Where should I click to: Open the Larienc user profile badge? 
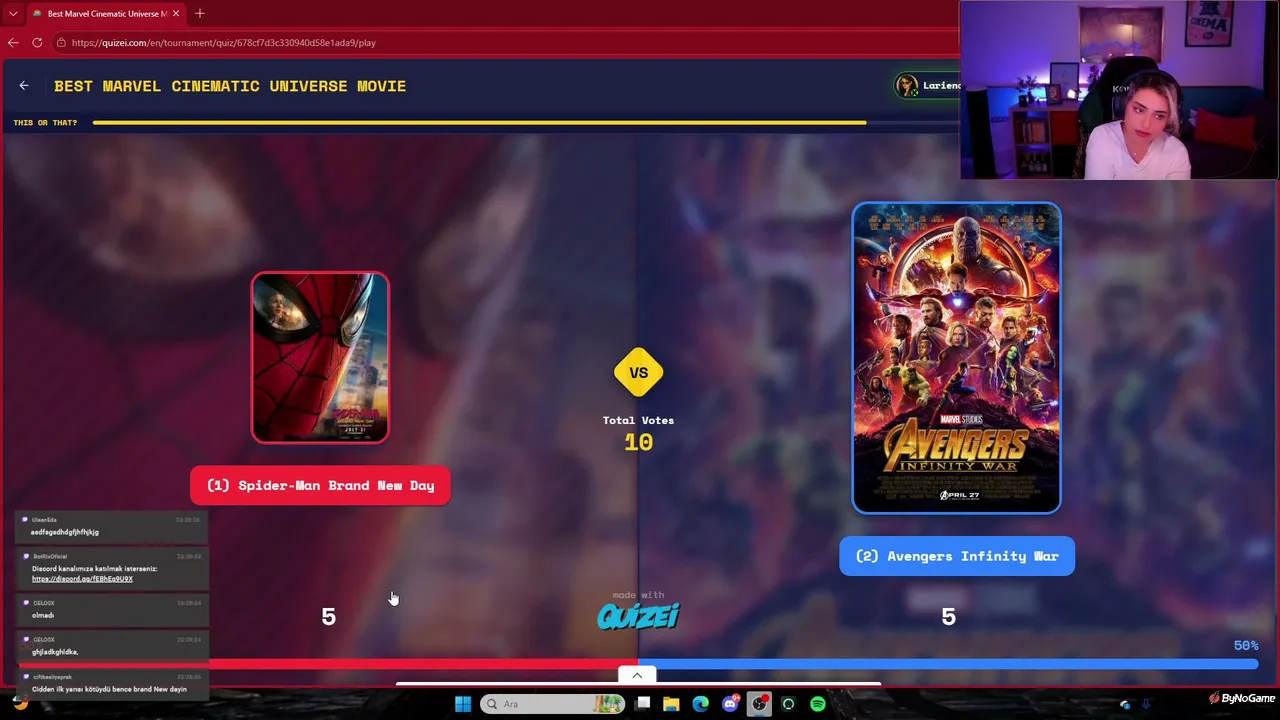click(x=928, y=86)
